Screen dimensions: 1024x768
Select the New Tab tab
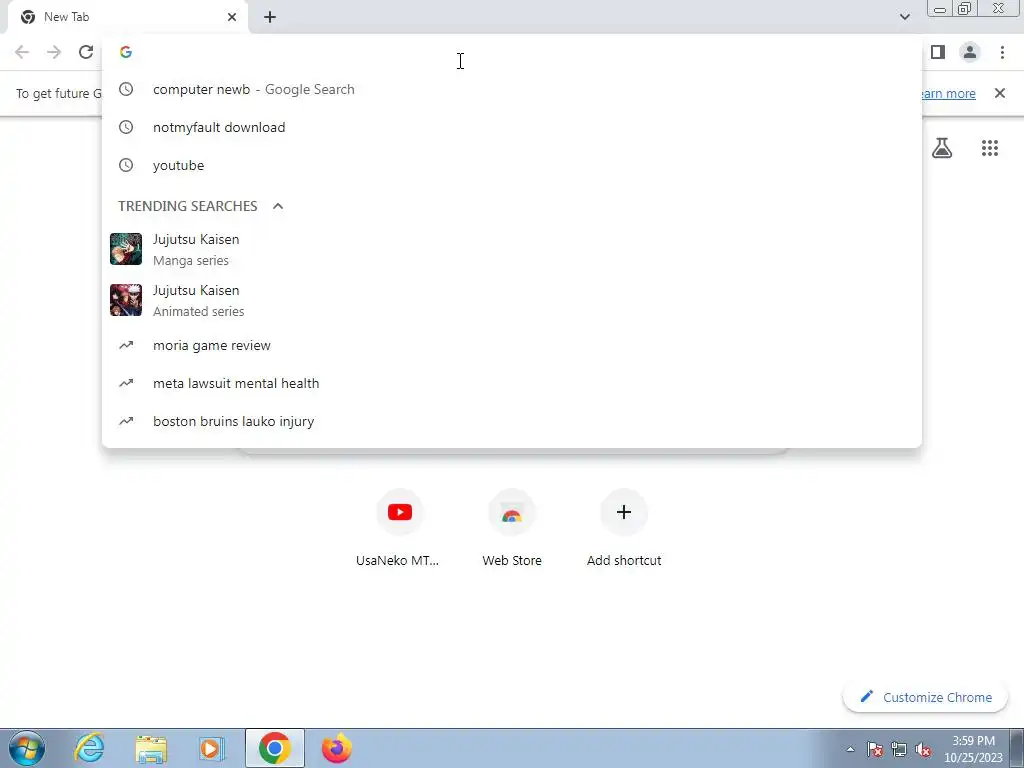tap(127, 18)
